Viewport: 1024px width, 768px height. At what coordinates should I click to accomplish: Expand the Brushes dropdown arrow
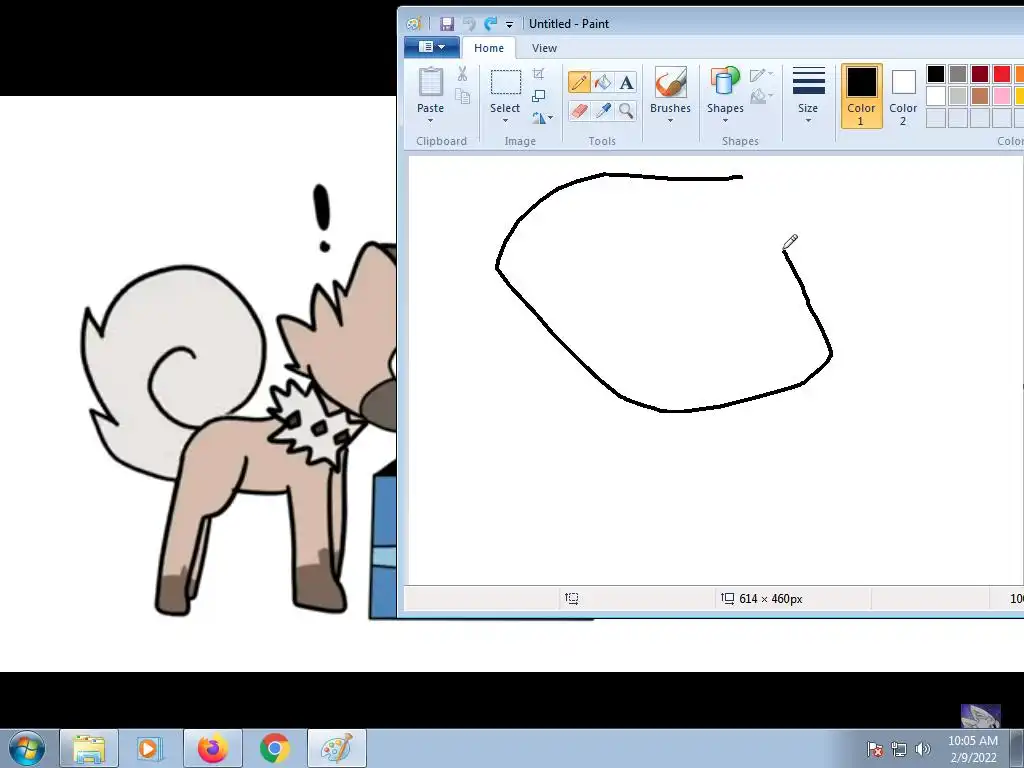pyautogui.click(x=670, y=121)
